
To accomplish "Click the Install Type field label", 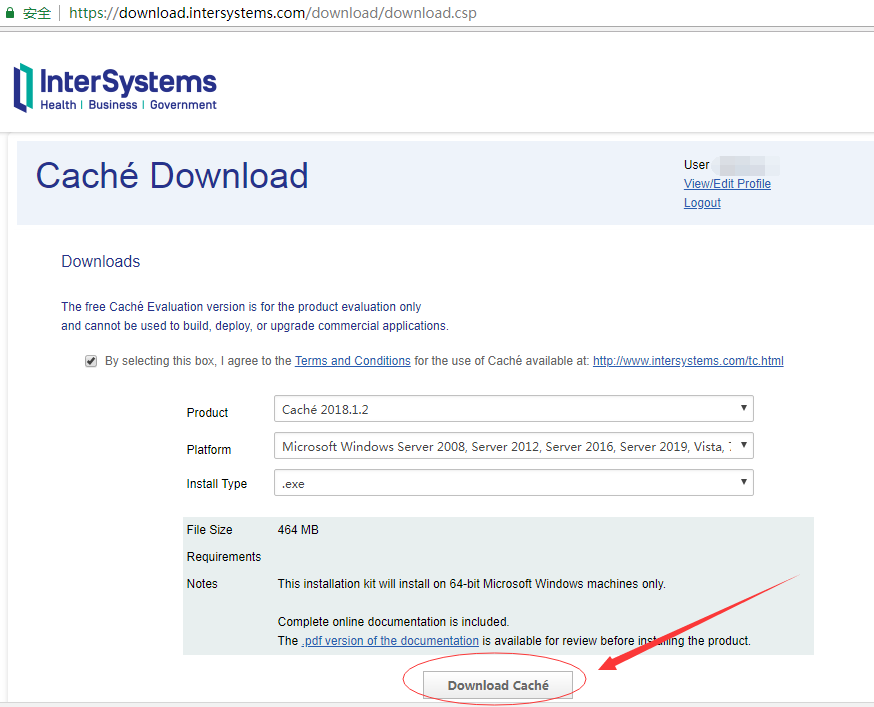I will (x=217, y=484).
